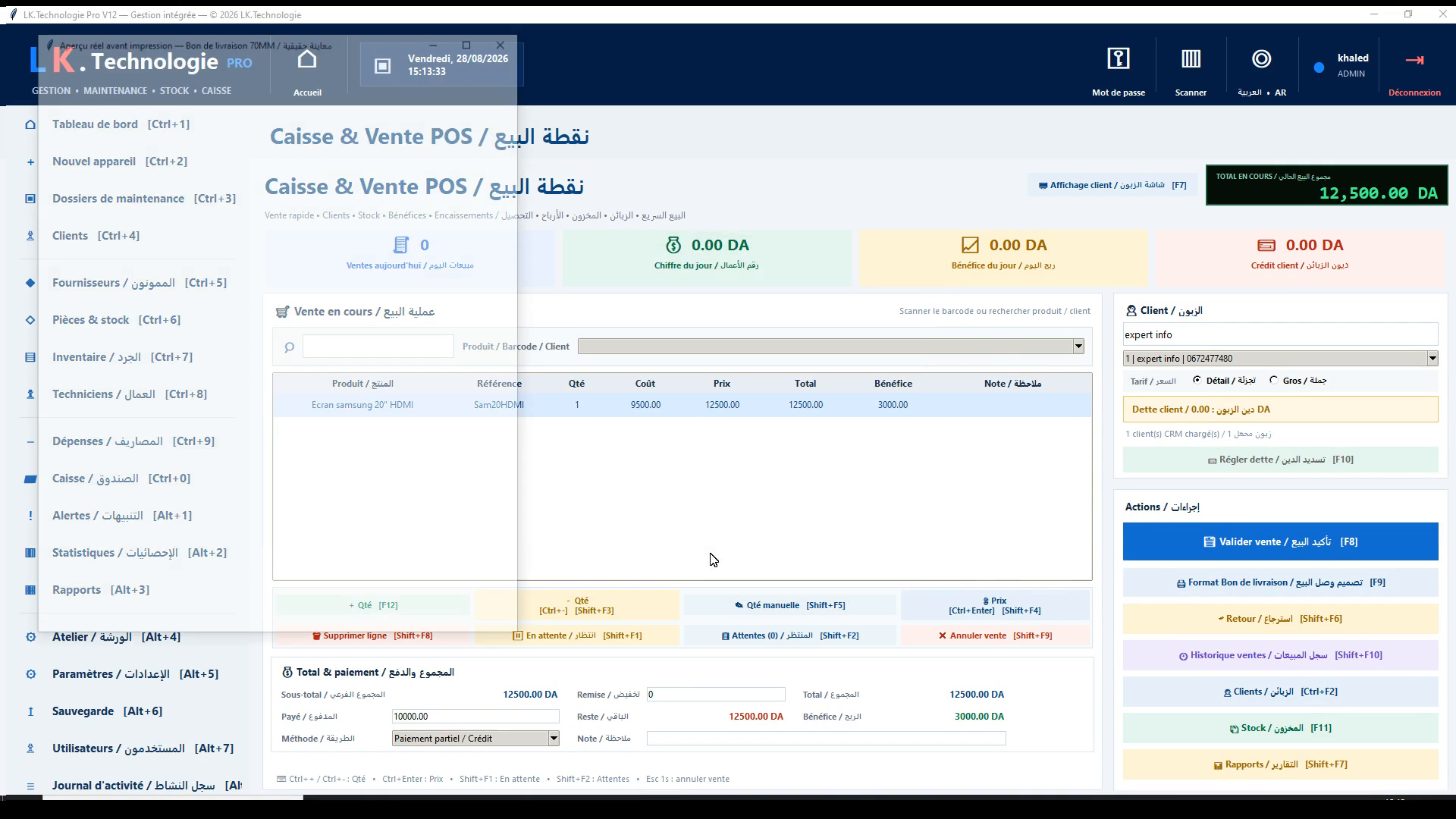Viewport: 1456px width, 819px height.
Task: Click the + Qté button
Action: [x=372, y=605]
